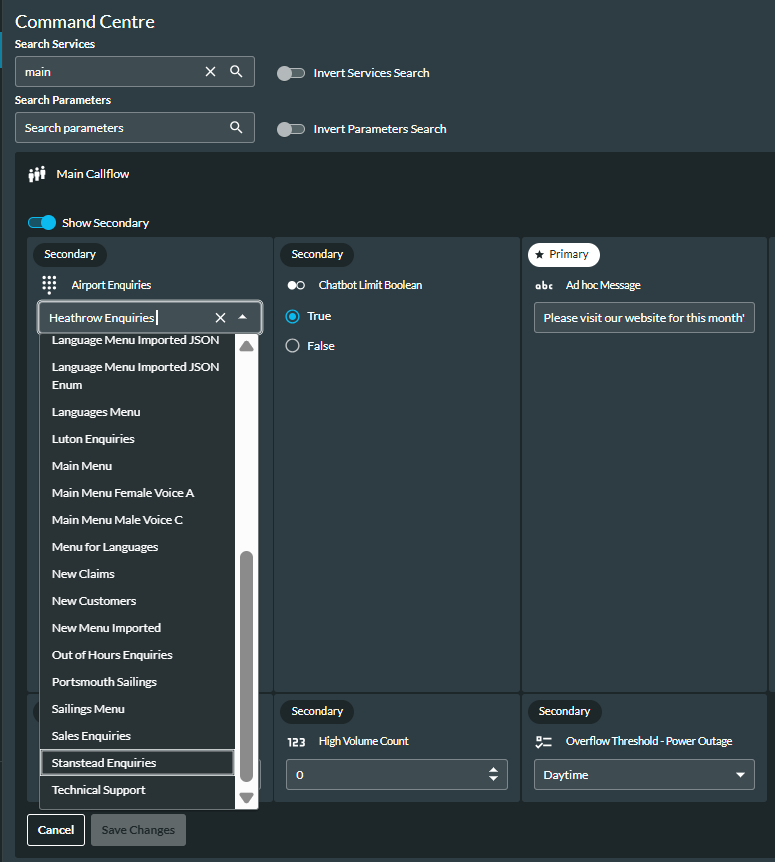Select the False radio option
Viewport: 775px width, 862px height.
pyautogui.click(x=292, y=346)
